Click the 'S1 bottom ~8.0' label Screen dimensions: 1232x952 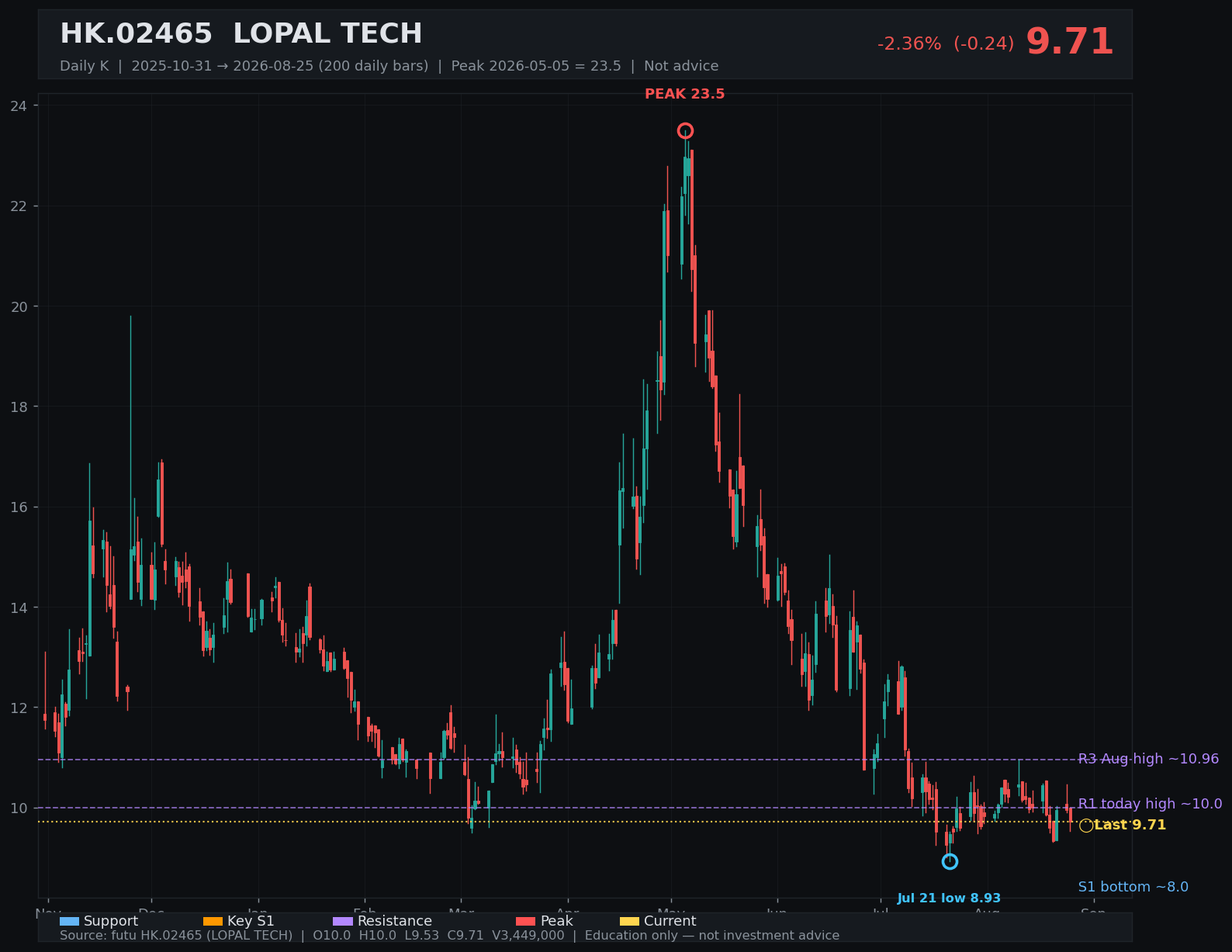click(x=1133, y=887)
